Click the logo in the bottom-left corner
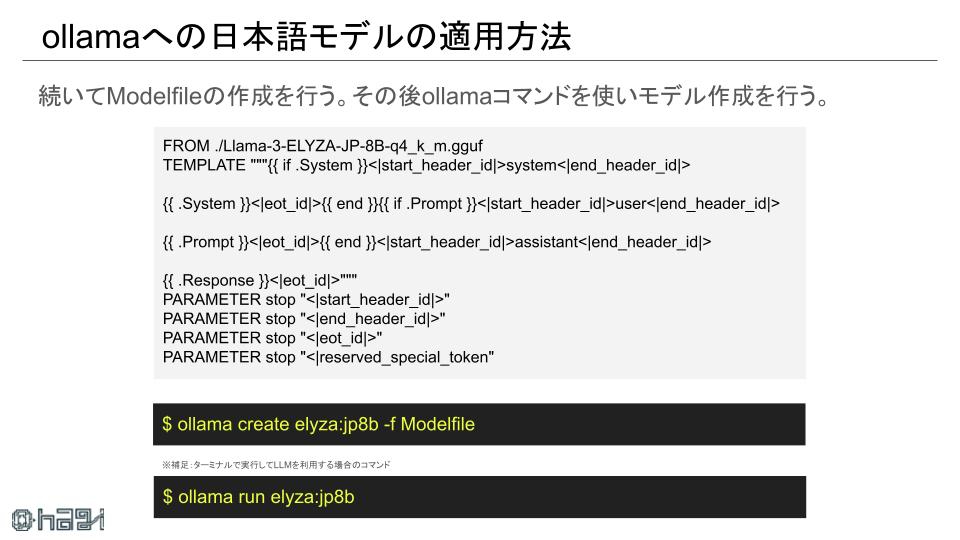Screen dimensions: 960x540 [x=58, y=520]
